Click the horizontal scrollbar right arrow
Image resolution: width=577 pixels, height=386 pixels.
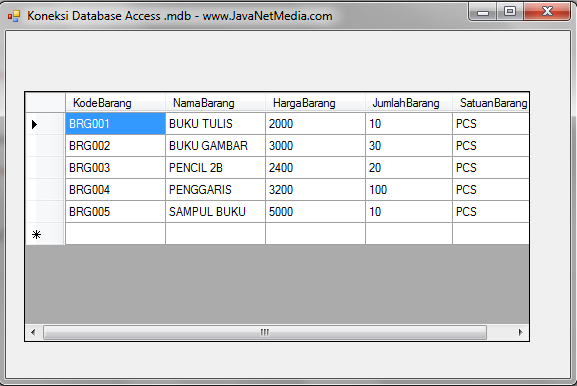(520, 332)
